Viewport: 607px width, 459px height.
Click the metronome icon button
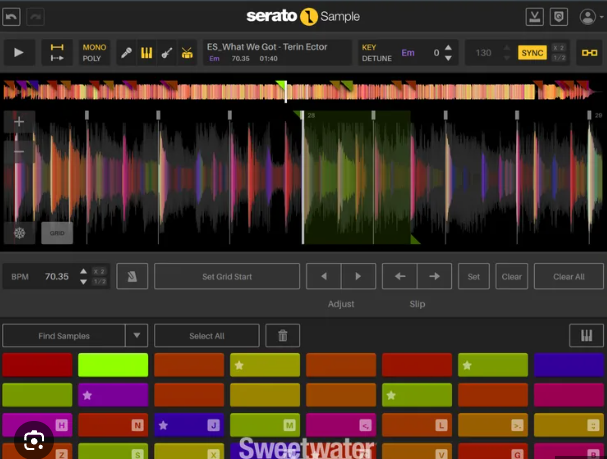(x=132, y=276)
